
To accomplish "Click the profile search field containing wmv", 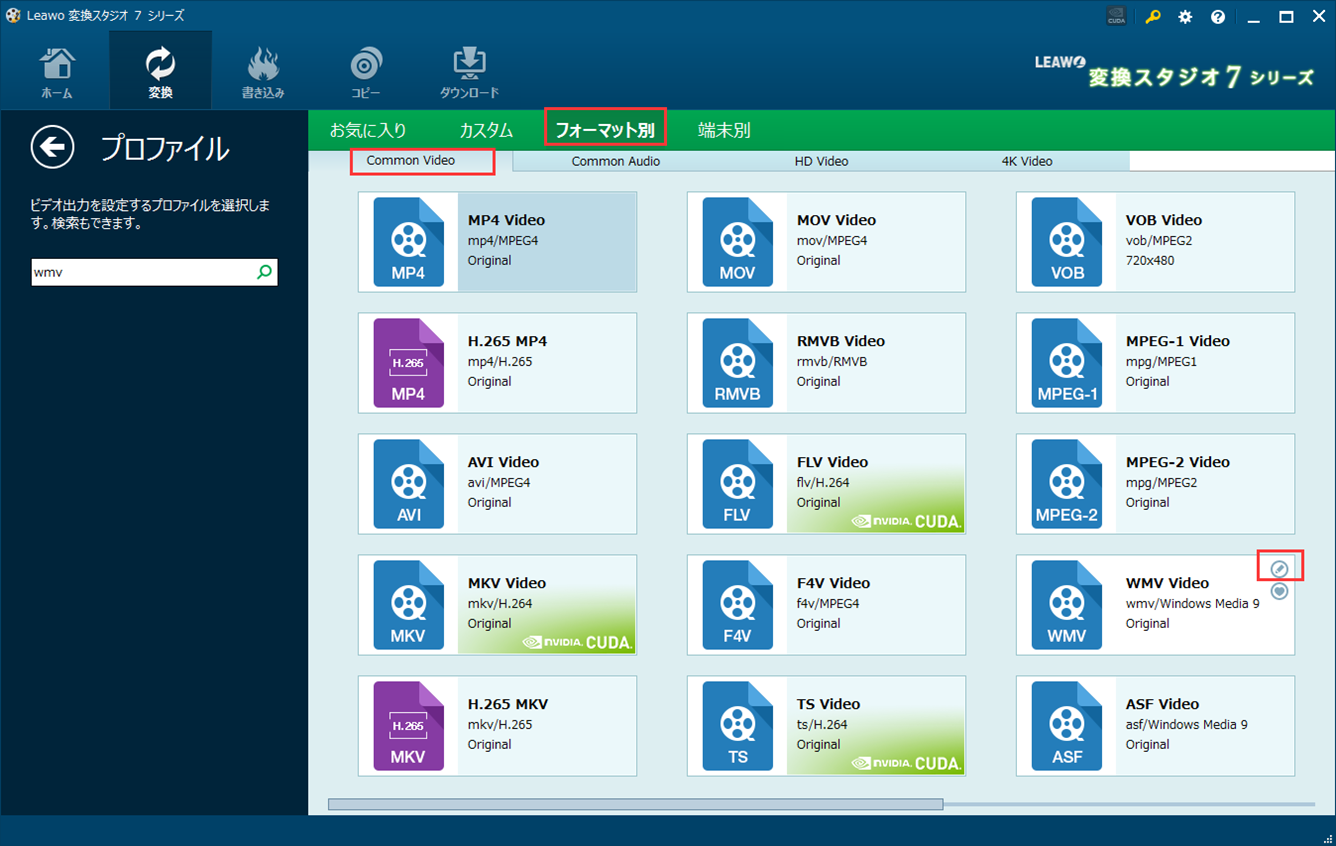I will tap(140, 272).
